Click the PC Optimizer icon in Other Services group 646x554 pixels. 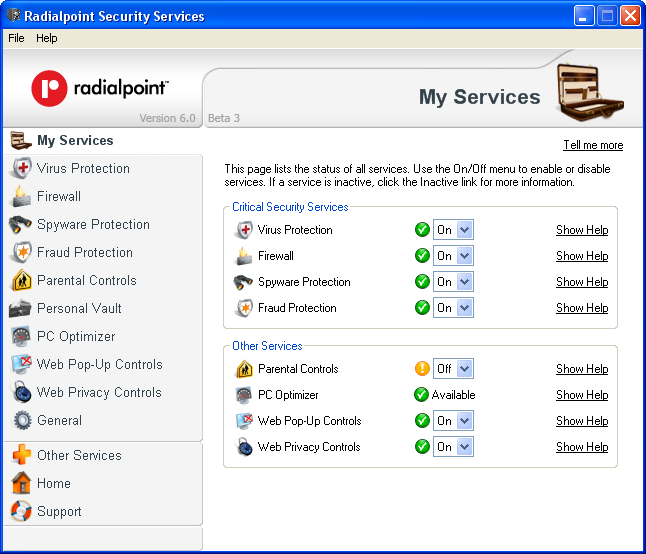click(243, 395)
